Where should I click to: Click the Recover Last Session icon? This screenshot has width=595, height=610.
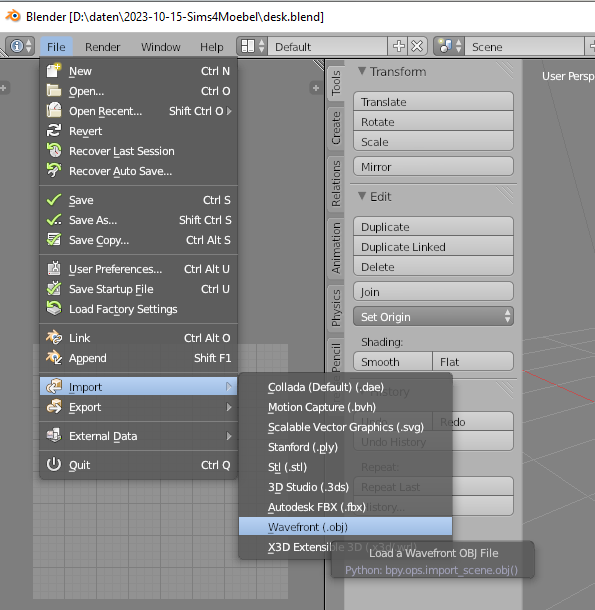coord(54,151)
